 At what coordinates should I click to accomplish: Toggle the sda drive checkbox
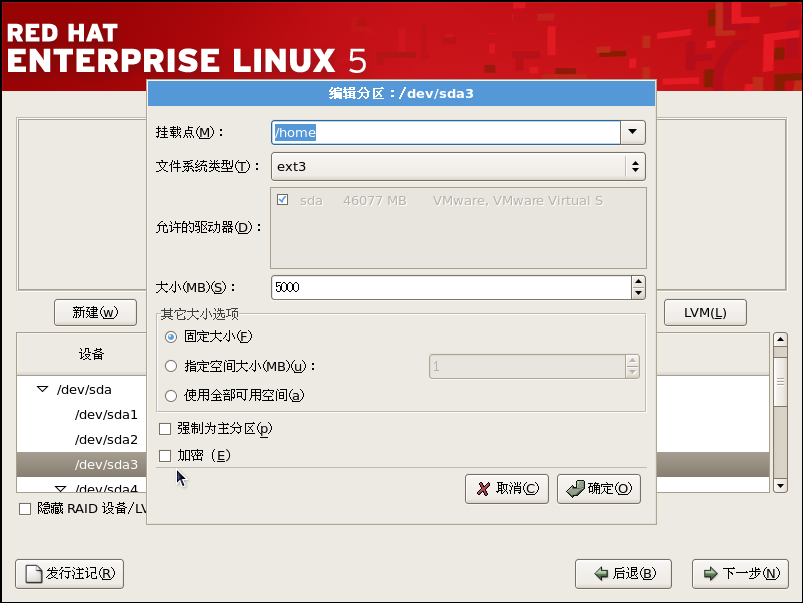pos(282,200)
